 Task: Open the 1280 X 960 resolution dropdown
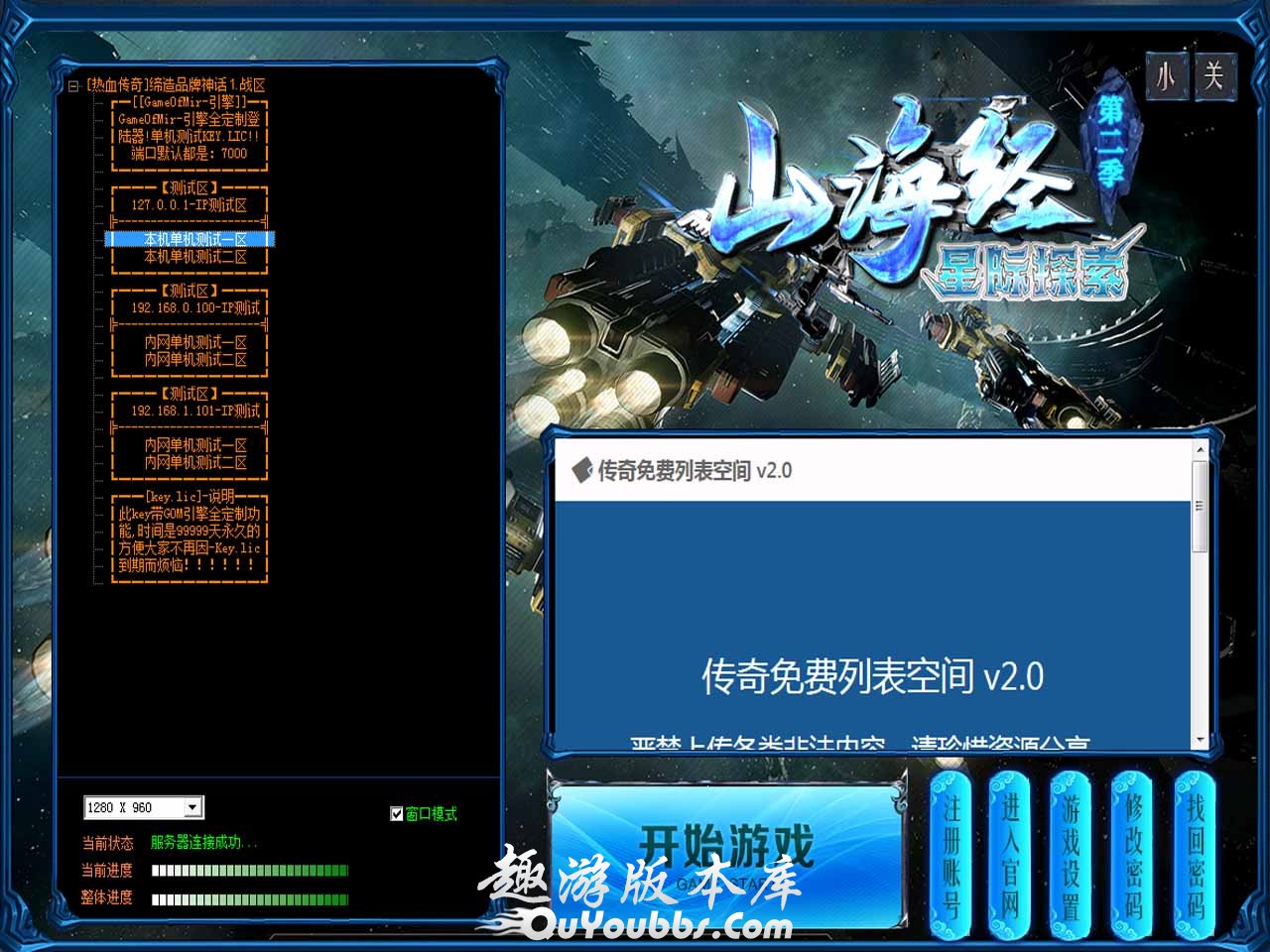click(193, 807)
